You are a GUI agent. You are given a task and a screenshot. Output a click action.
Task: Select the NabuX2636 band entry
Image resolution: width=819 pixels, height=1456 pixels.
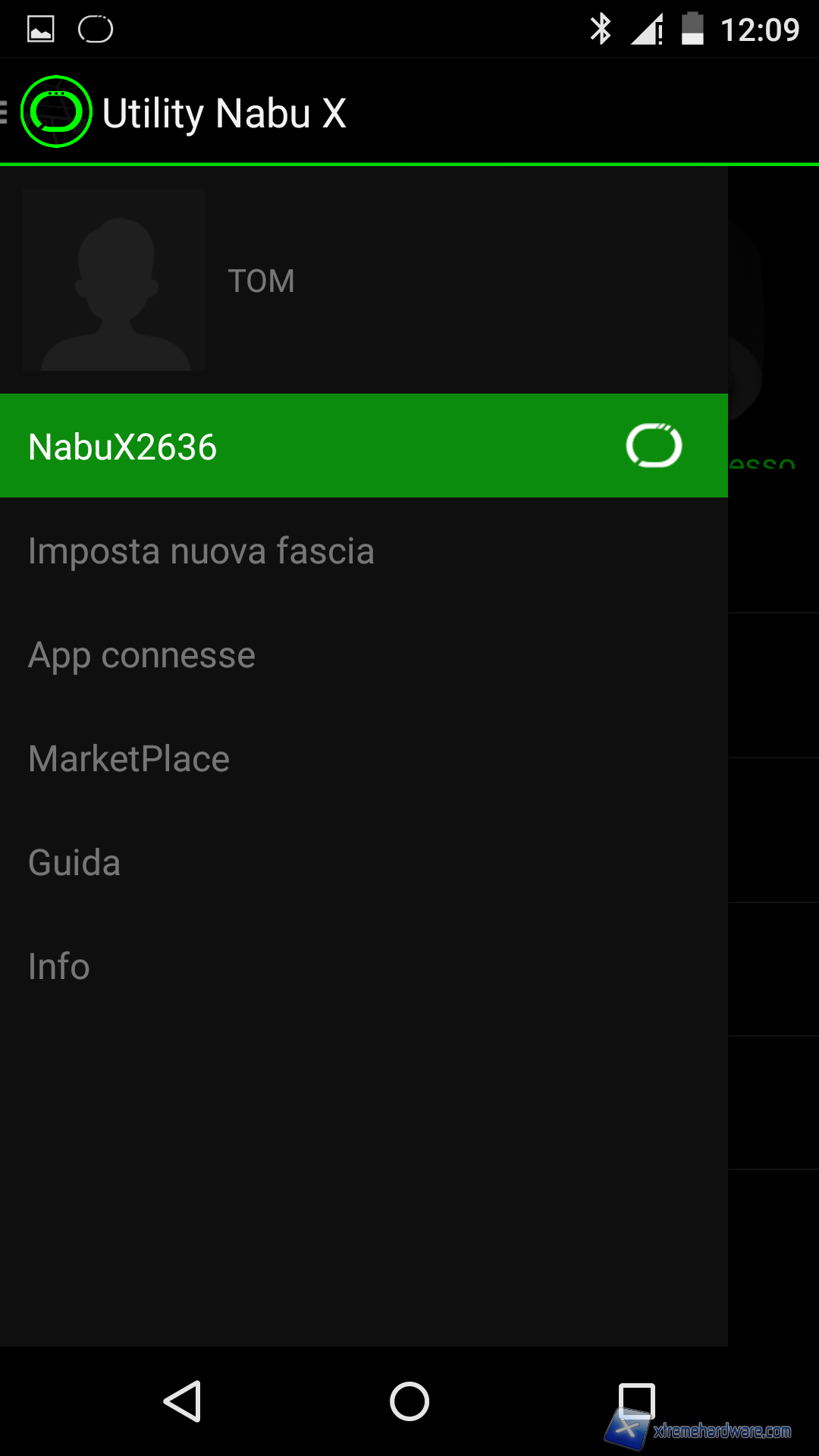pyautogui.click(x=303, y=446)
